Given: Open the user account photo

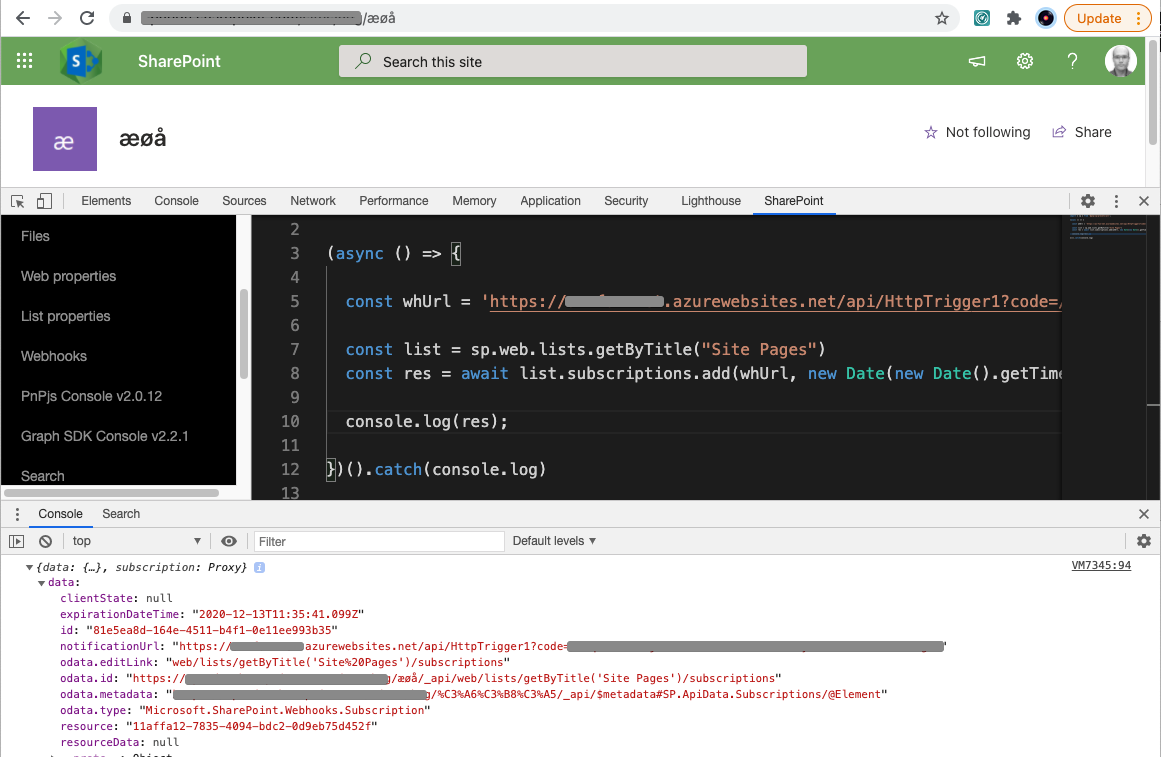Looking at the screenshot, I should coord(1120,61).
